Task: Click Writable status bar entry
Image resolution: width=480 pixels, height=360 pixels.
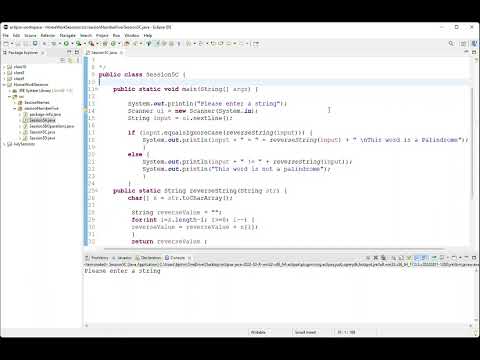Action: pos(258,332)
